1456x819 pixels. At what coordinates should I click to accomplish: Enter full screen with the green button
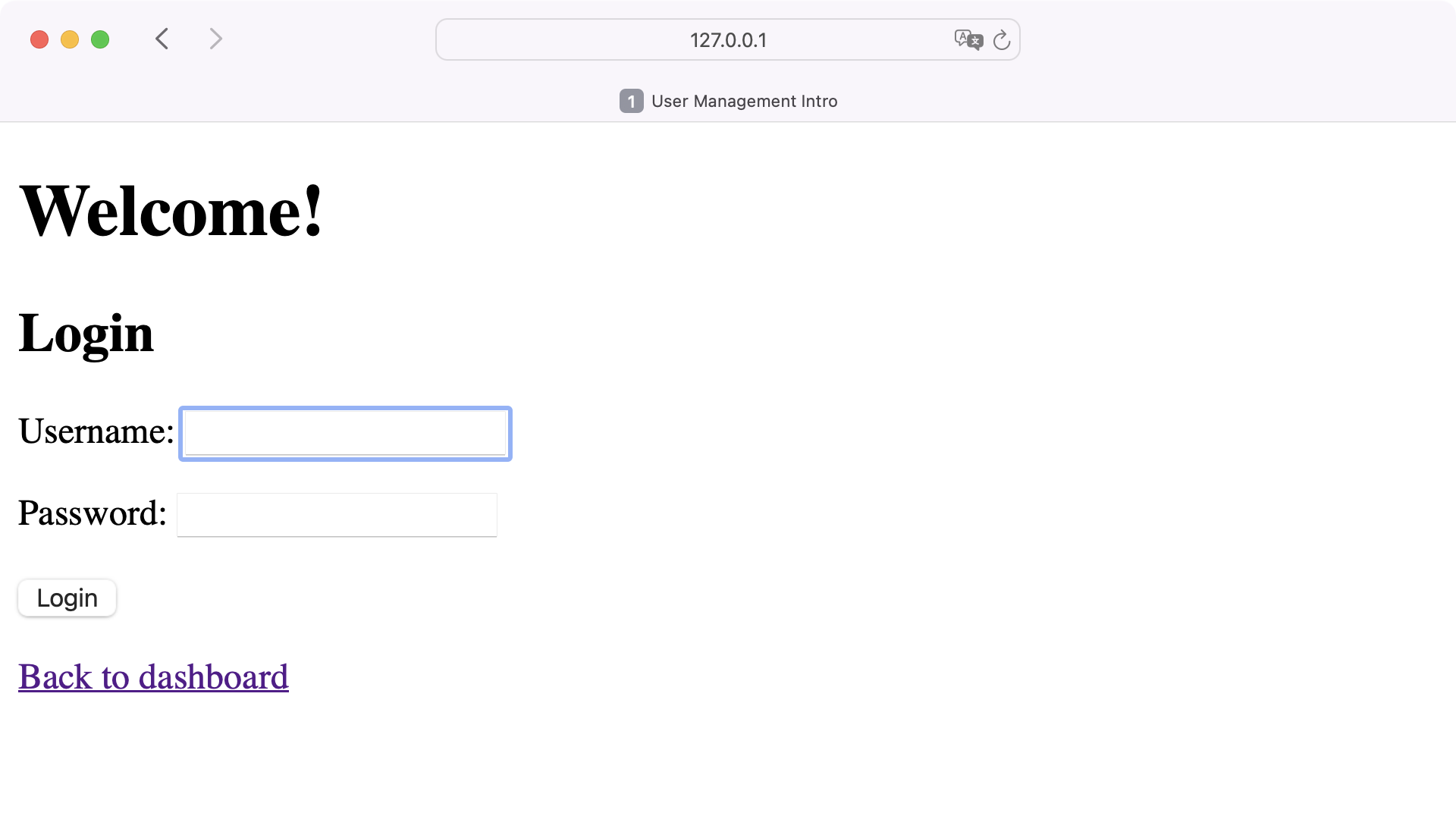[x=99, y=39]
